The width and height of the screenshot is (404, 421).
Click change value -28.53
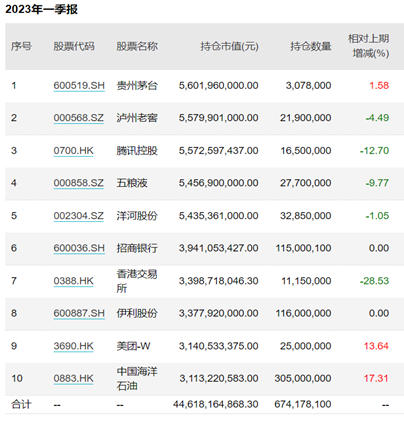click(374, 281)
